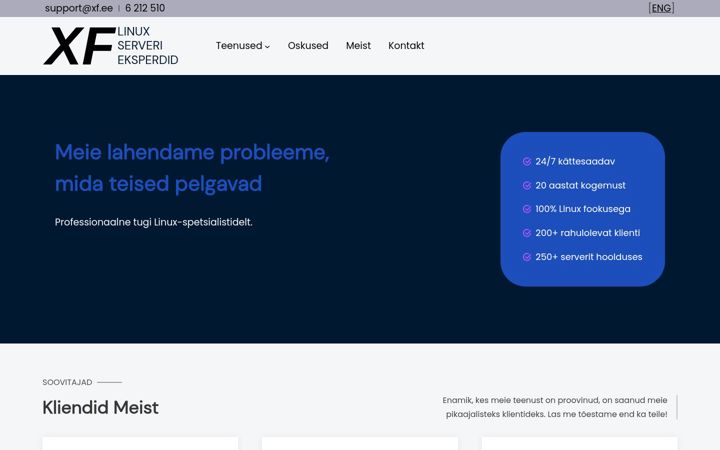This screenshot has height=450, width=720.
Task: Click the 100% Linux fookusega text
Action: click(x=583, y=209)
